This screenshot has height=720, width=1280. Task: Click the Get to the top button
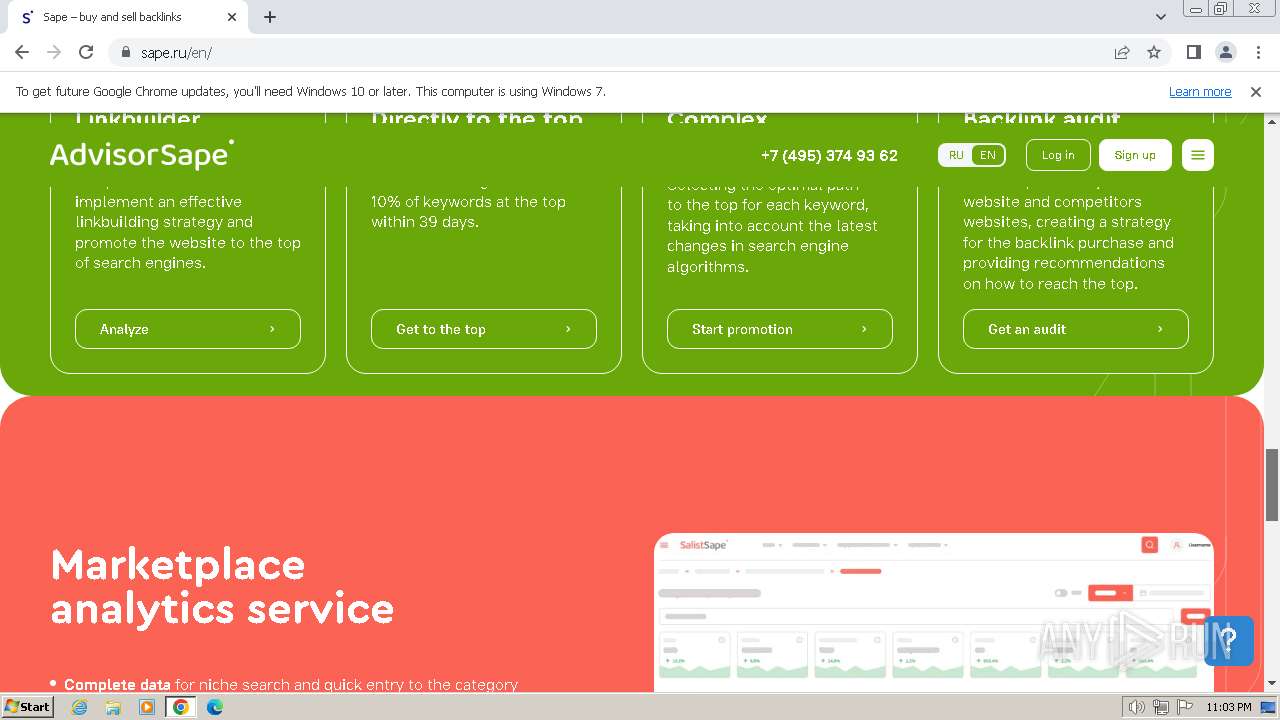[x=484, y=329]
